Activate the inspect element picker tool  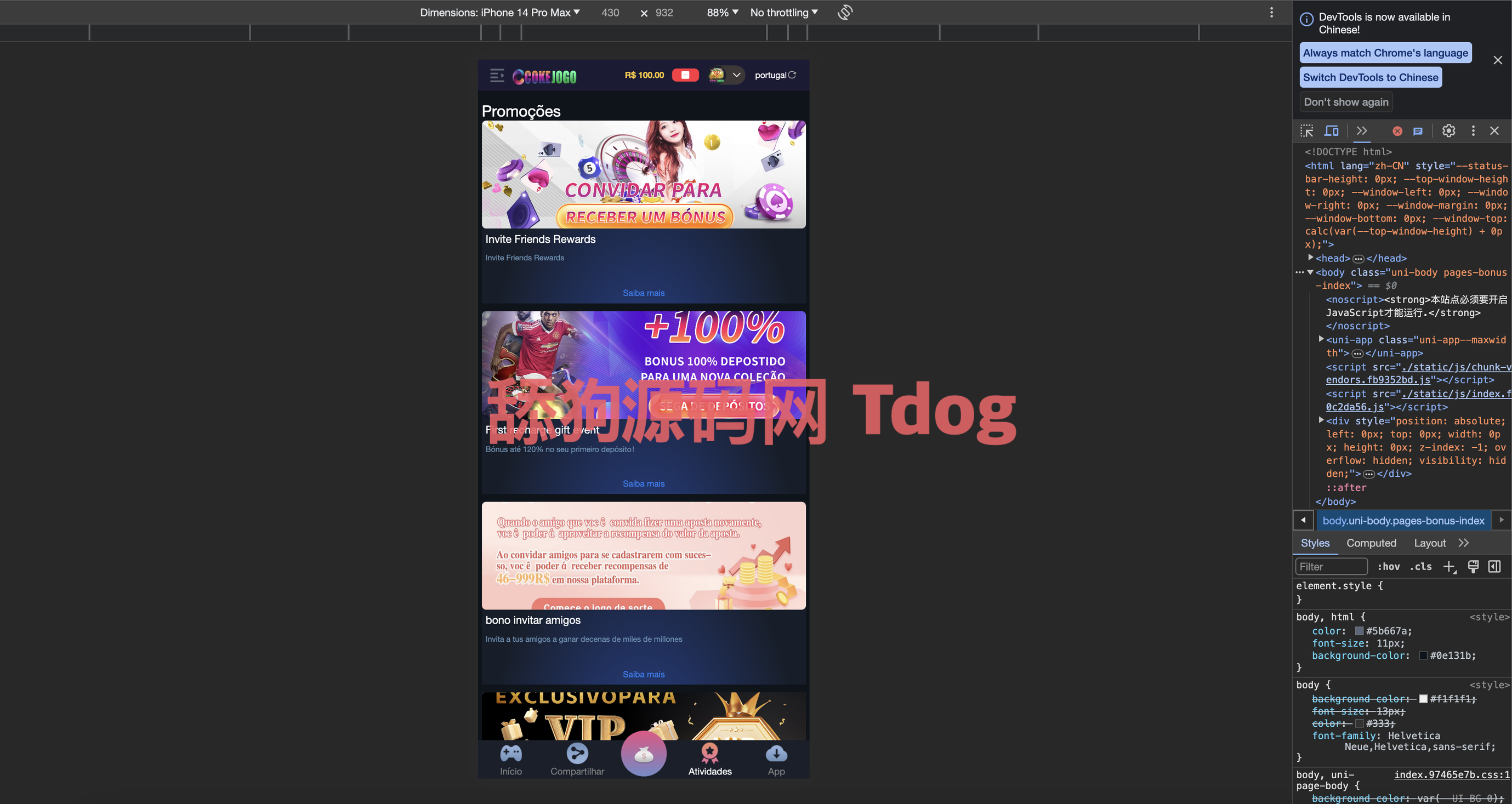1306,131
